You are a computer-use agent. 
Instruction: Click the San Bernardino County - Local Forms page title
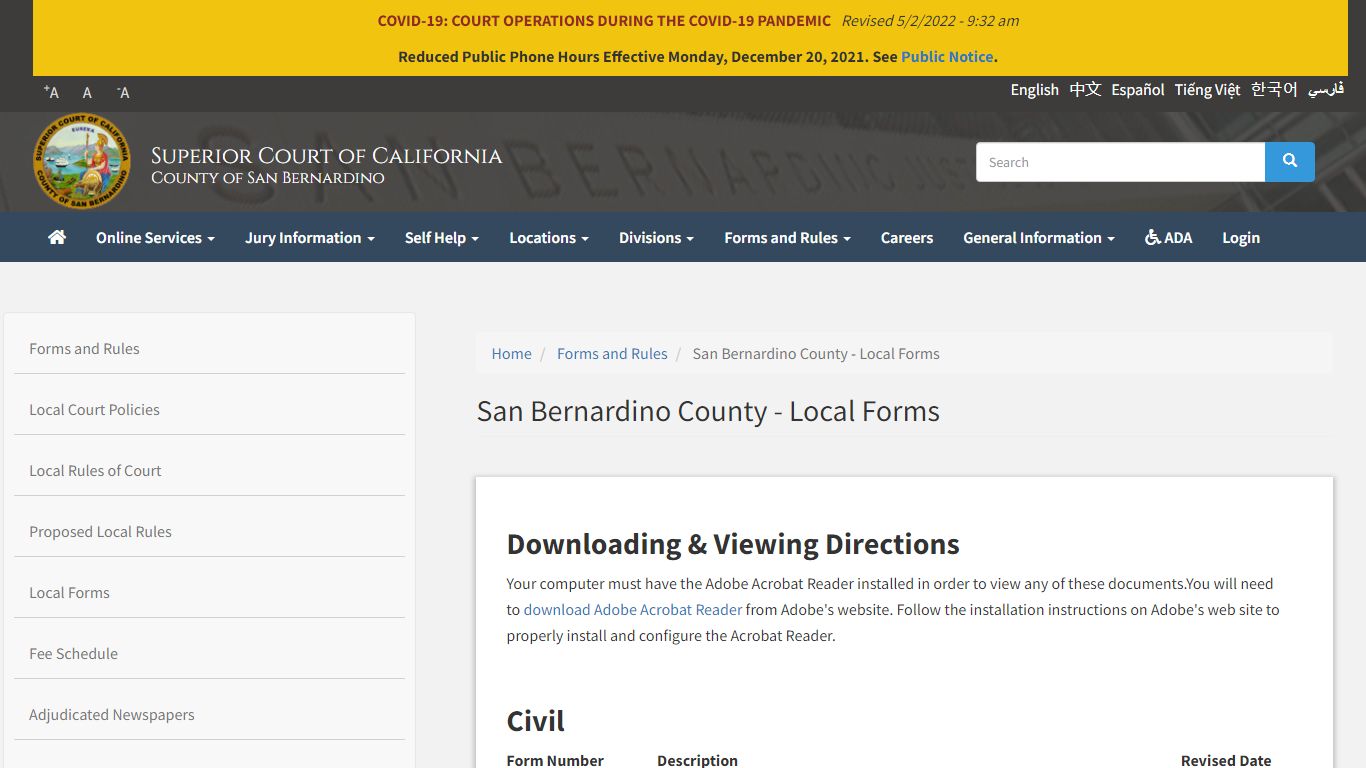[x=708, y=411]
